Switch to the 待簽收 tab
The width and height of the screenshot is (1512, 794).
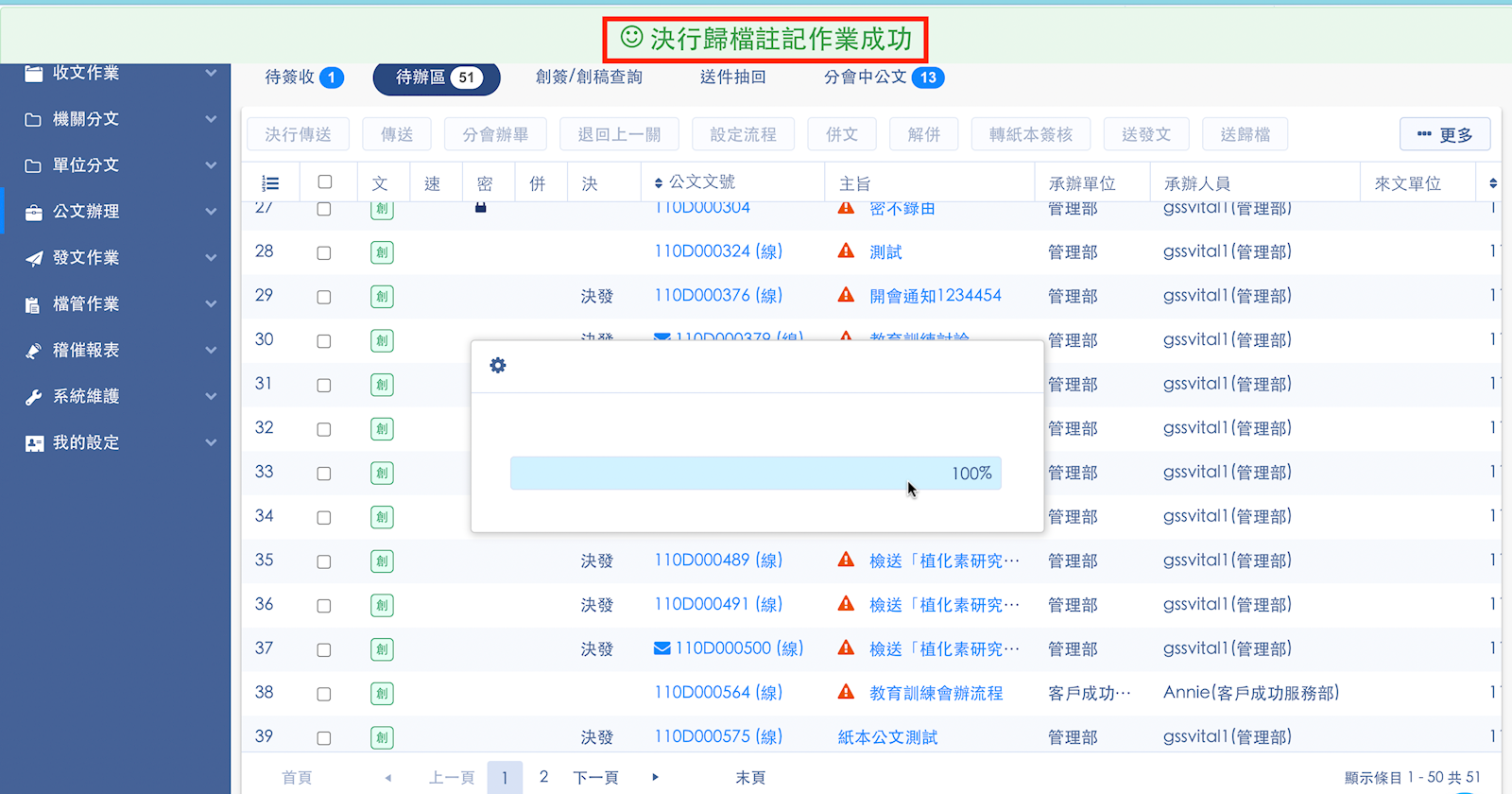click(303, 78)
